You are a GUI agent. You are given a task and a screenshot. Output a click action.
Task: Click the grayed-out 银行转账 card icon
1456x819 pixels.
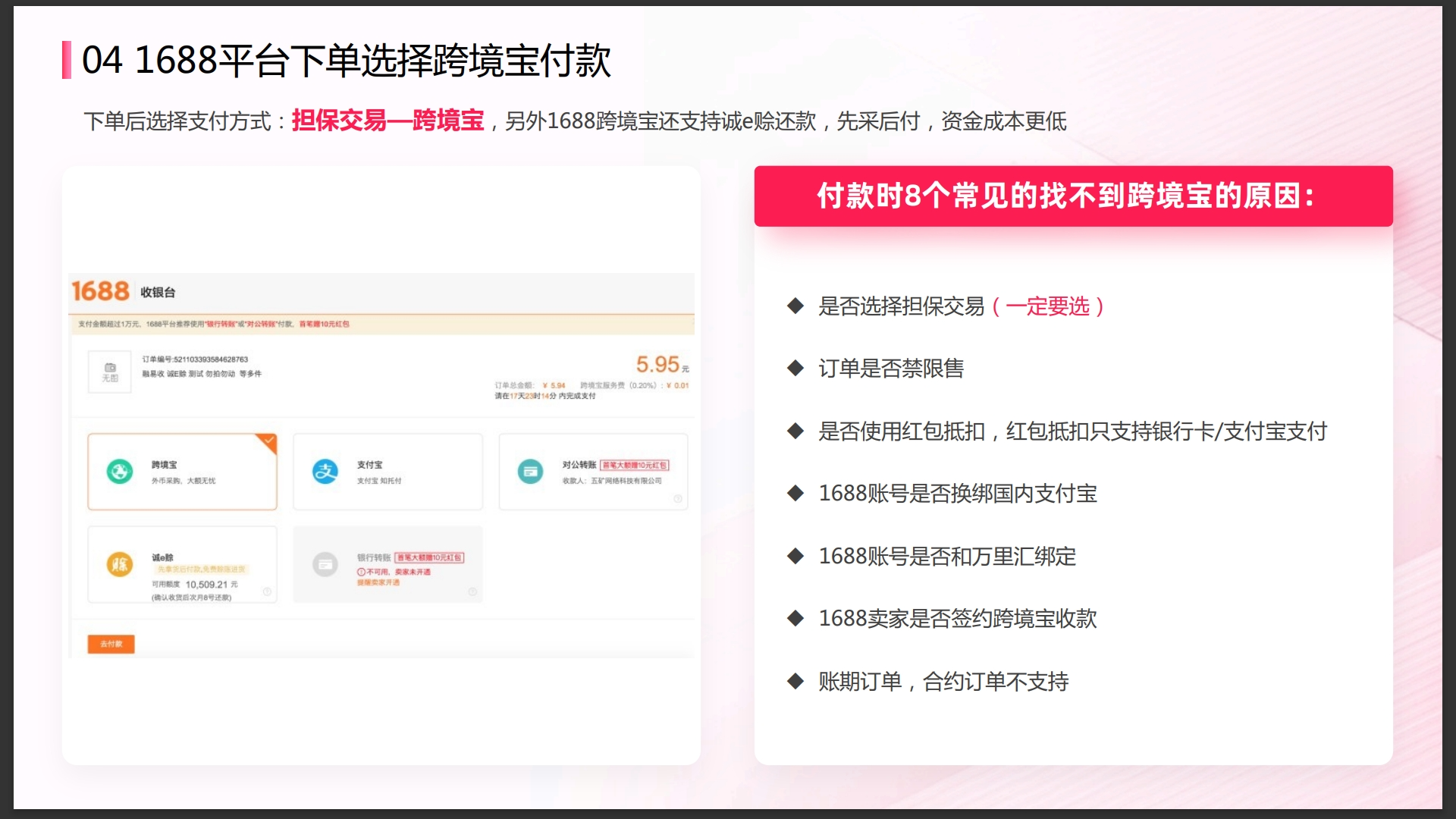[x=325, y=564]
